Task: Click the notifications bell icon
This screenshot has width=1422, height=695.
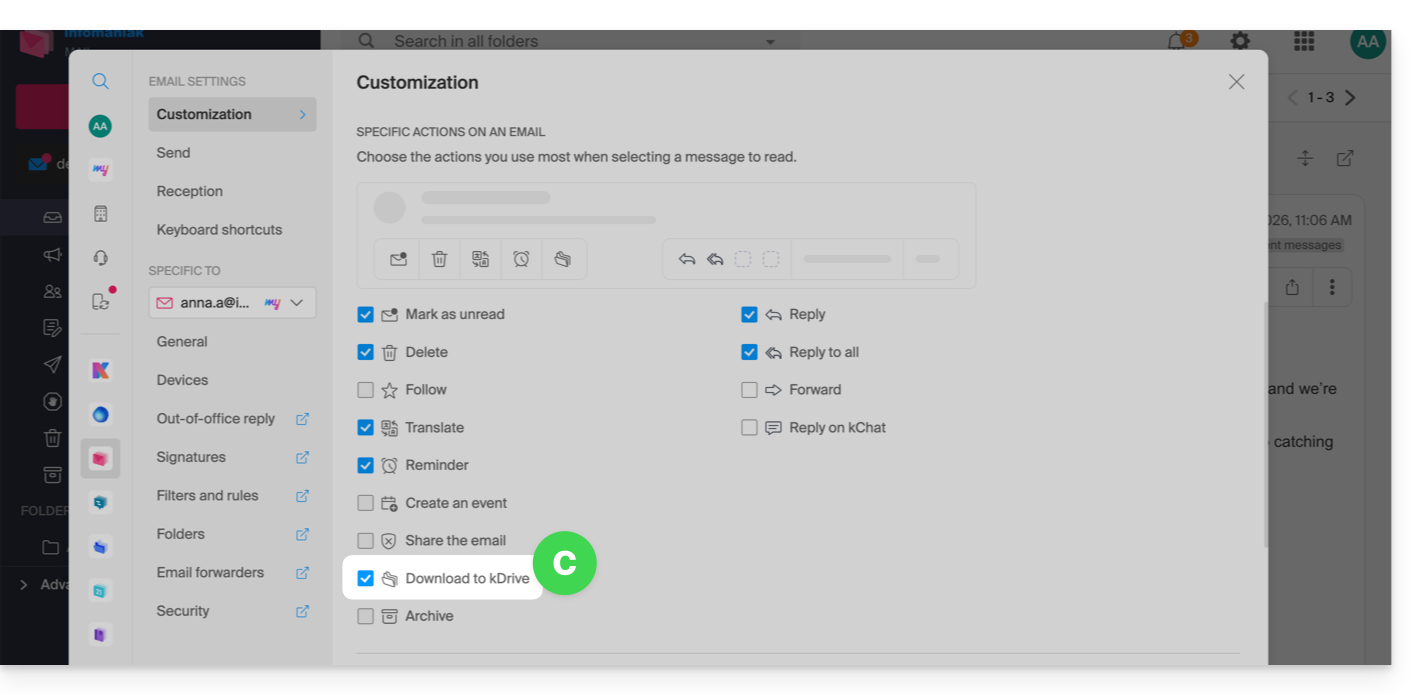Action: click(x=1177, y=42)
